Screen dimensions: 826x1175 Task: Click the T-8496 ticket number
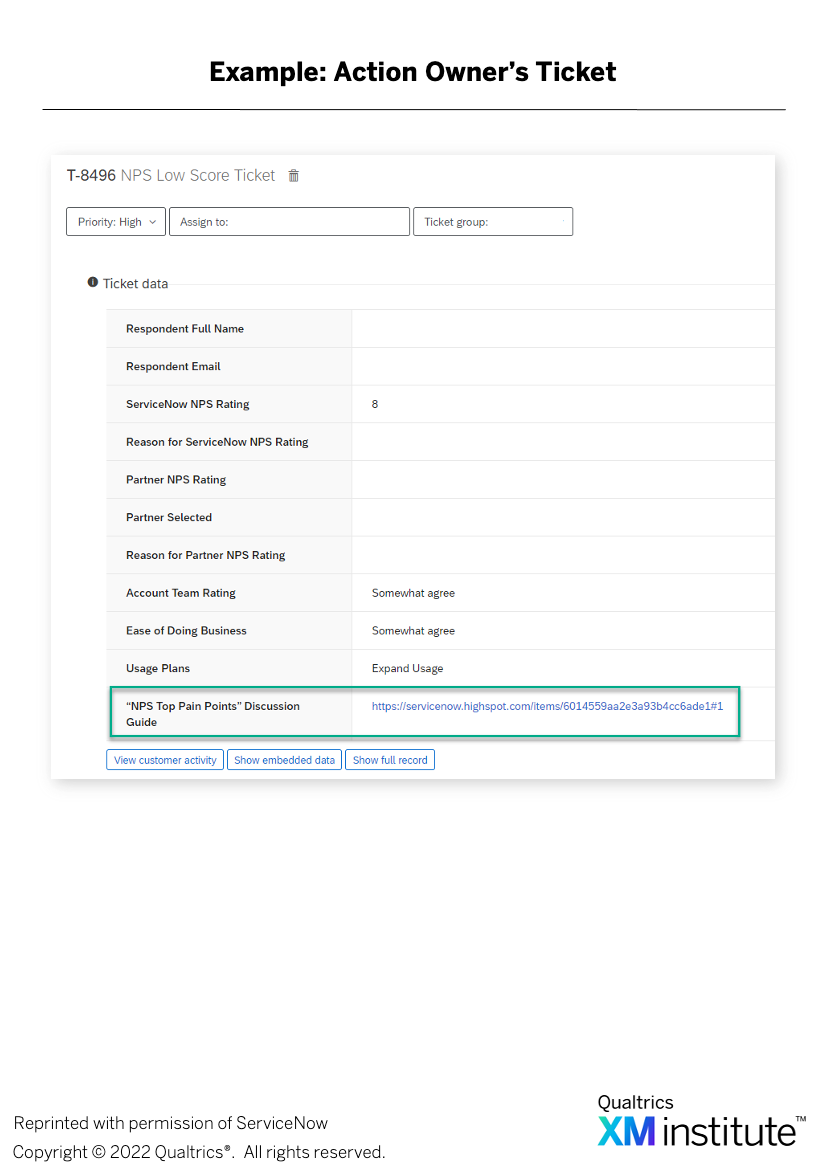coord(91,175)
